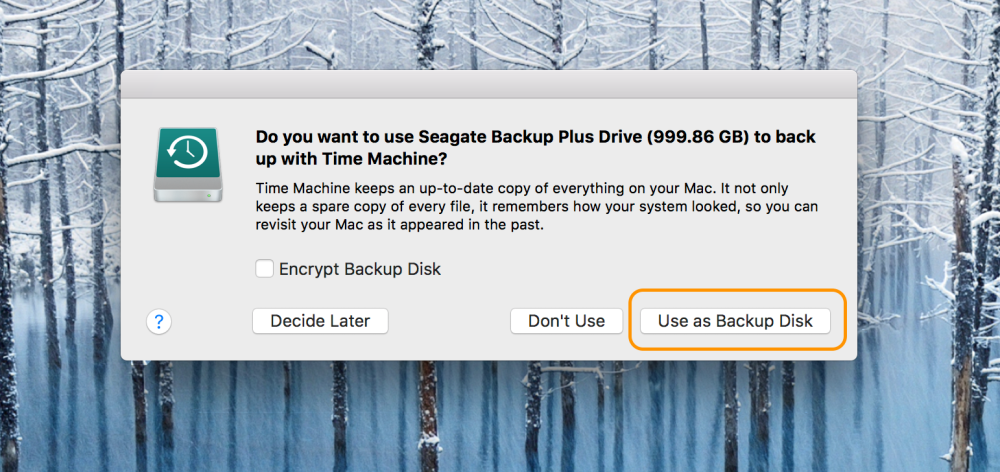Choose the Don't Use button
Screen dimensions: 1000x472
[x=566, y=321]
